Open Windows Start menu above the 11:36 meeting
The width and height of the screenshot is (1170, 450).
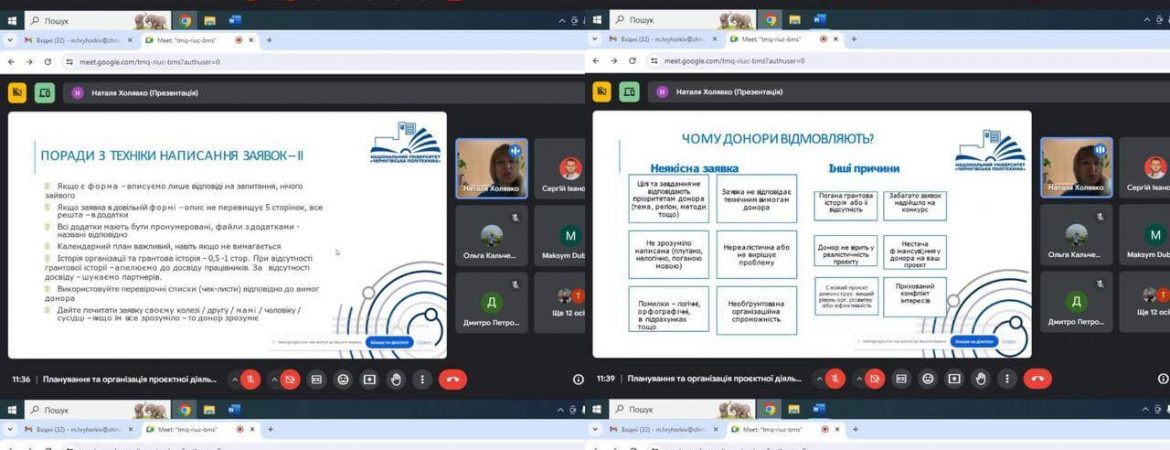(12, 21)
